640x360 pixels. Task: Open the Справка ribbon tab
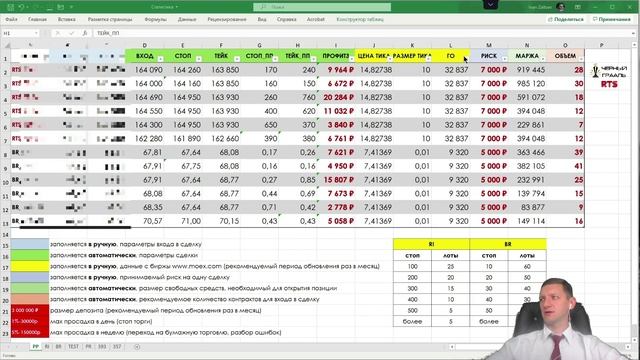pos(287,19)
